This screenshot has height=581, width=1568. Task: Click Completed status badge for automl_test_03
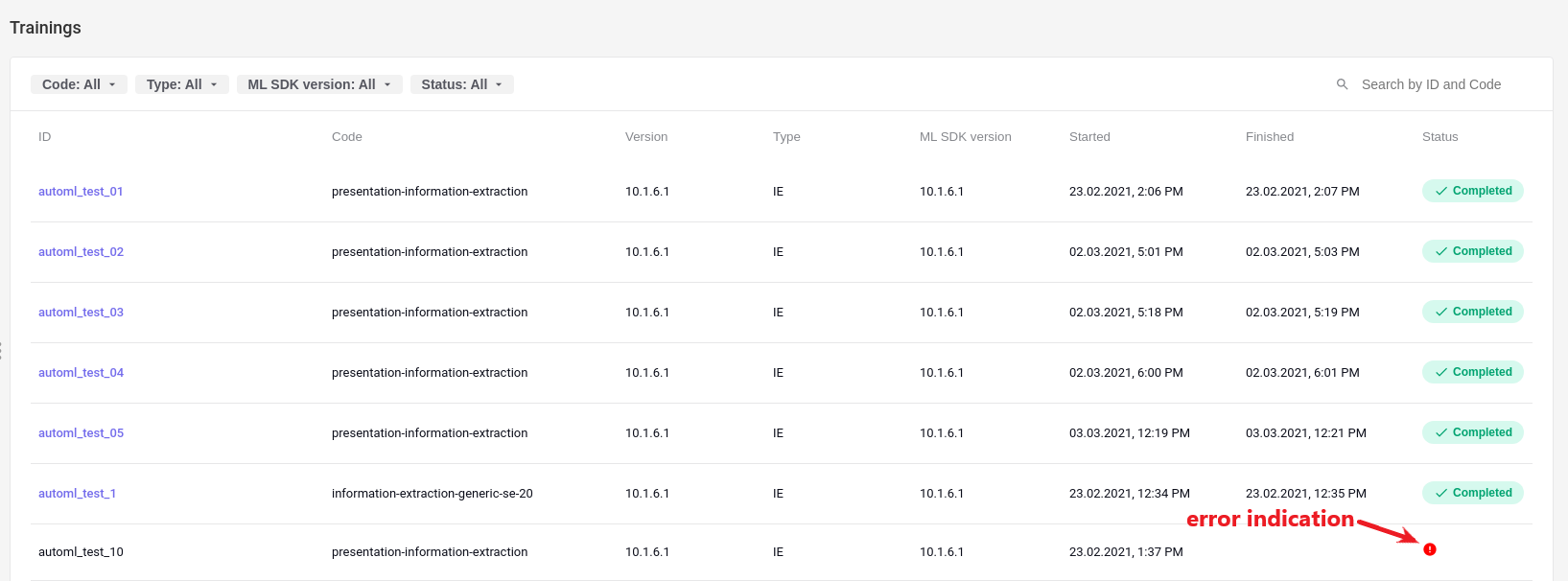[1472, 312]
